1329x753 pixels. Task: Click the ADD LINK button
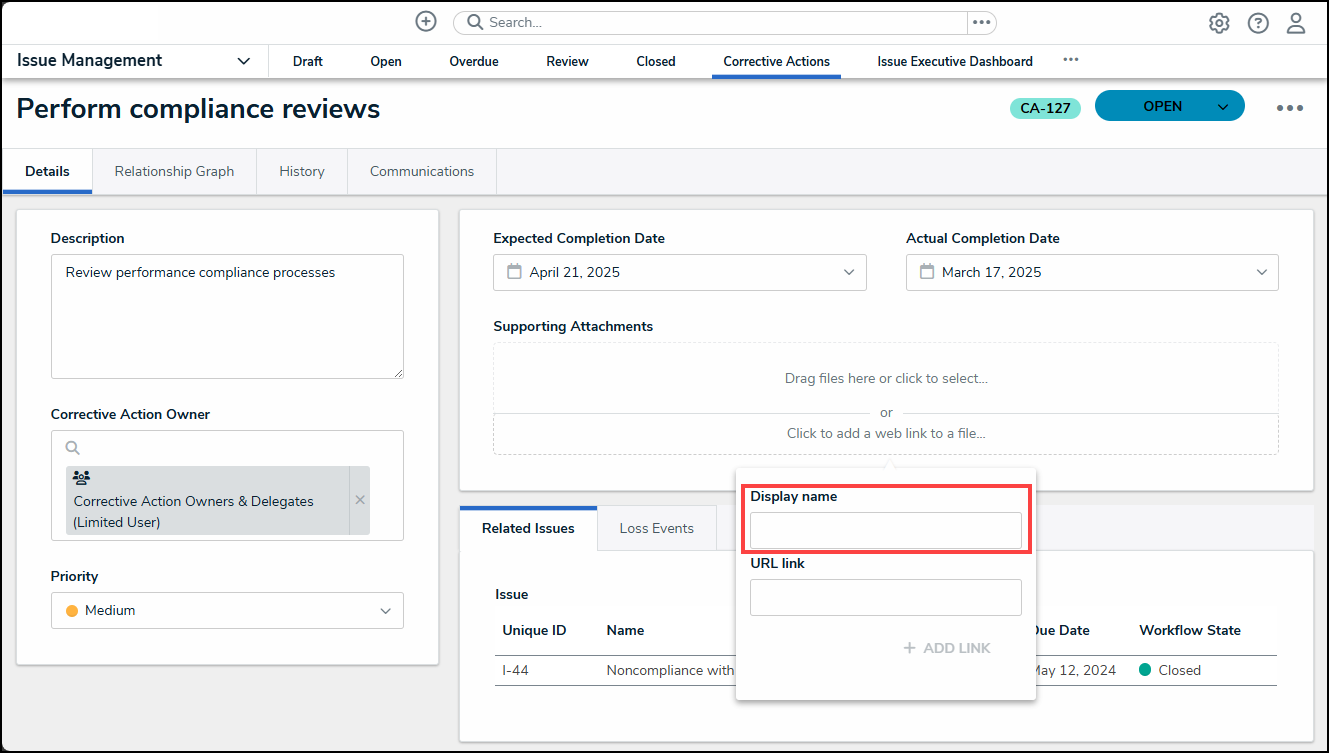point(947,648)
